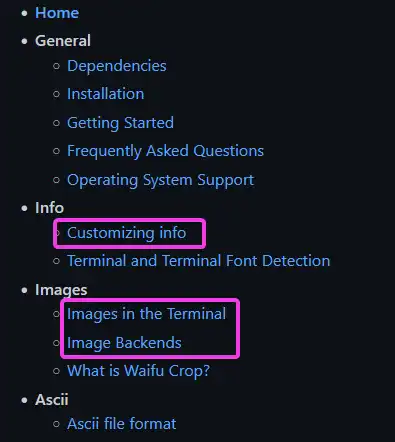The height and width of the screenshot is (442, 395).
Task: Open What is Waifu Crop? page
Action: click(x=139, y=371)
